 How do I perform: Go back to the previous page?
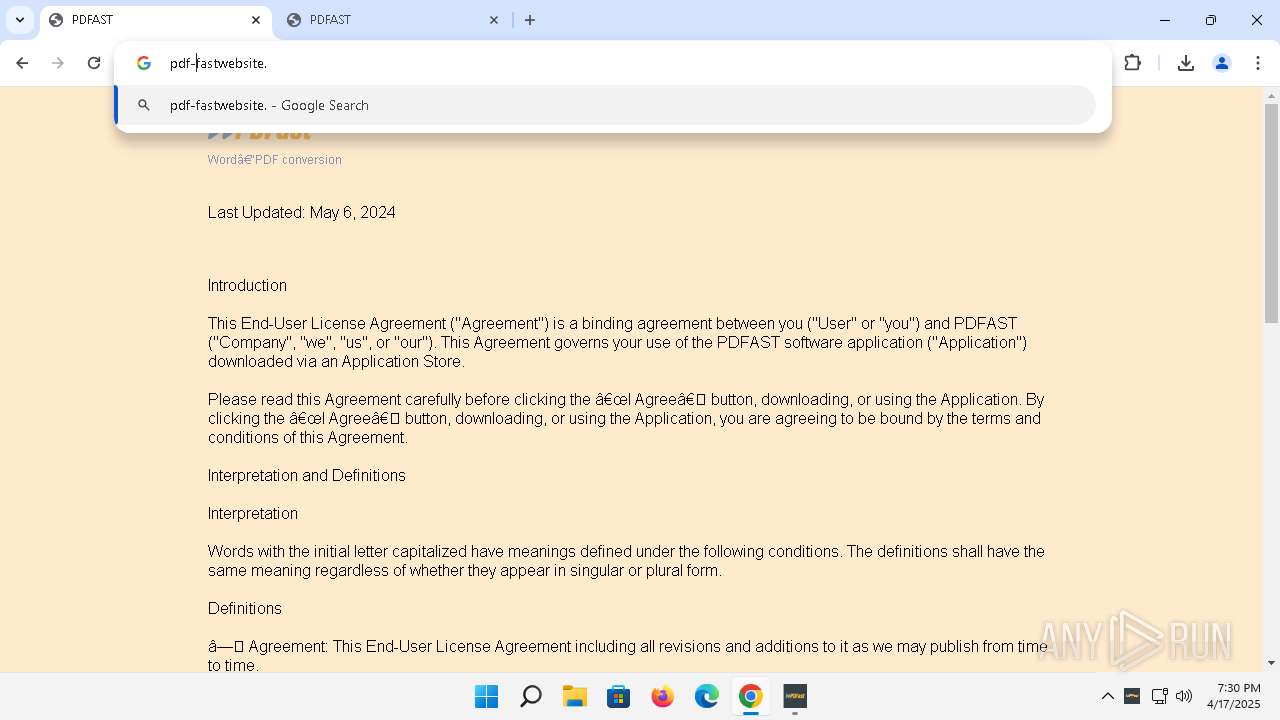[x=22, y=63]
